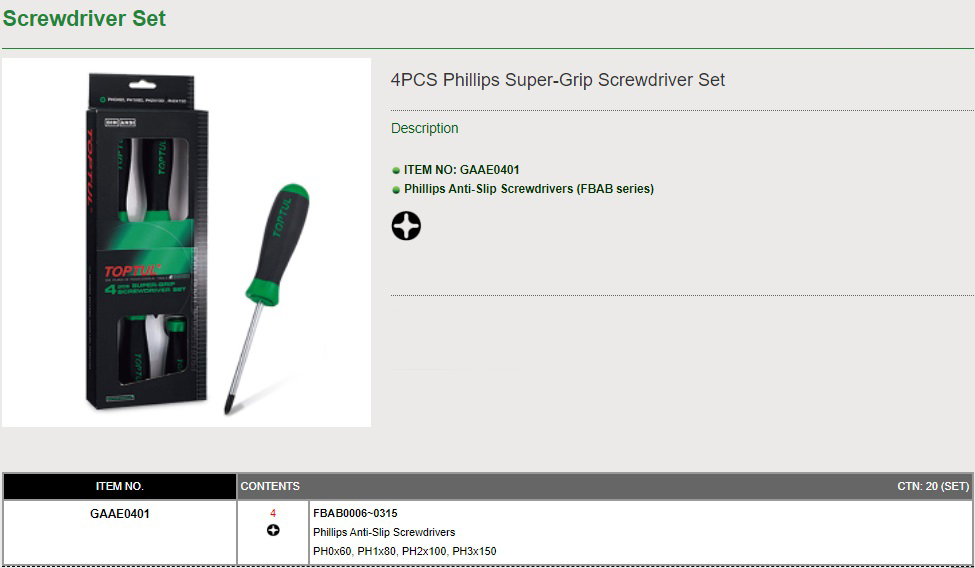Click the TOPTUL logo on the package box
Image resolution: width=975 pixels, height=568 pixels.
pos(132,271)
